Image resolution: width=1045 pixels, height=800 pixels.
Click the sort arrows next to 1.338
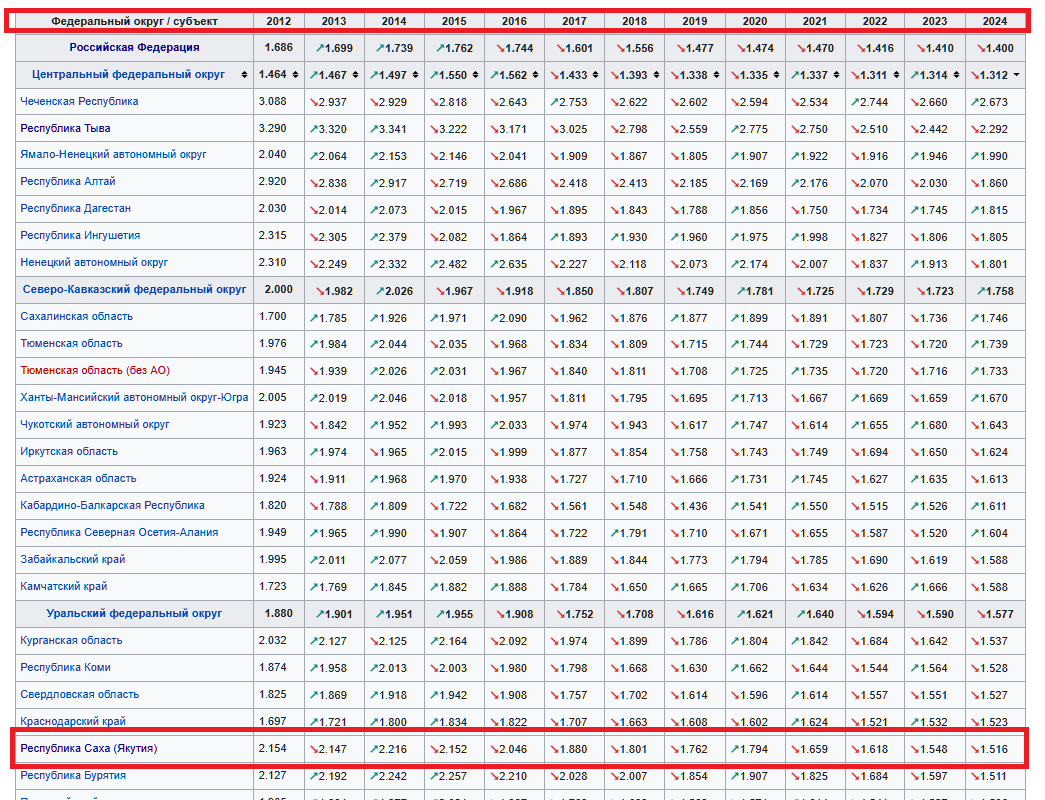click(716, 75)
